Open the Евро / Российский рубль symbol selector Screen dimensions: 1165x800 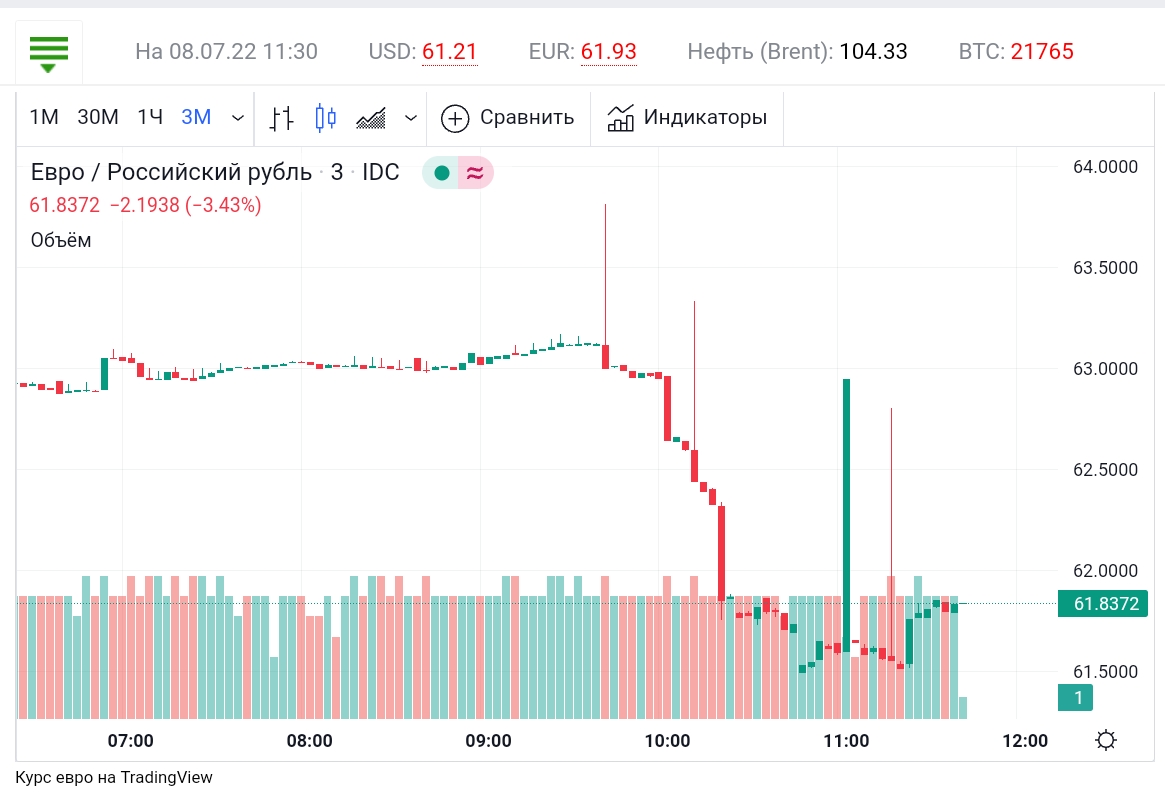pyautogui.click(x=171, y=172)
